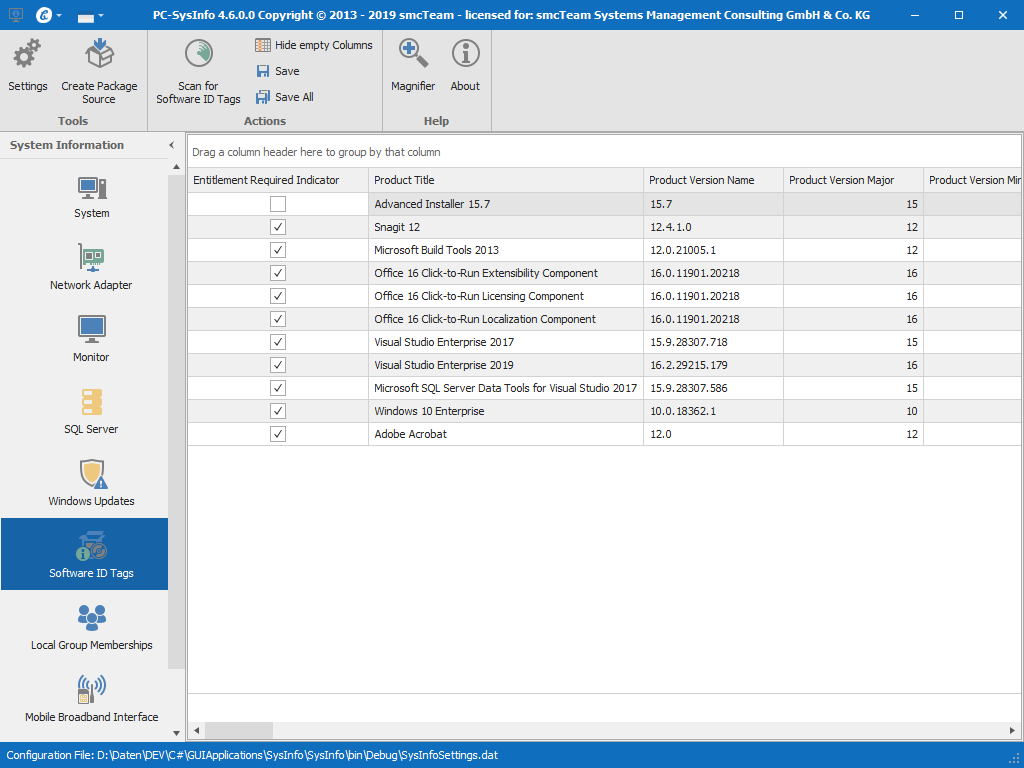Click version cell 15.9.28307.718
Screen dimensions: 1024x768
713,342
